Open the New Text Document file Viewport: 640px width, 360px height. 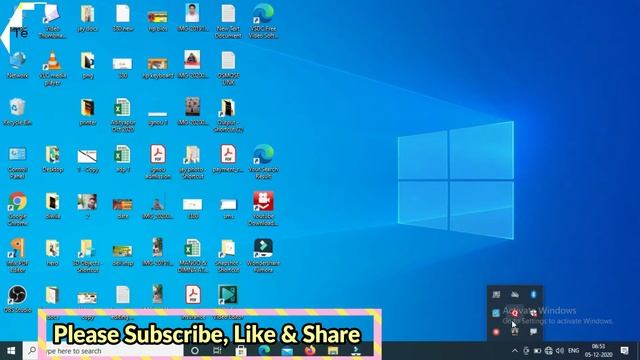click(x=228, y=21)
